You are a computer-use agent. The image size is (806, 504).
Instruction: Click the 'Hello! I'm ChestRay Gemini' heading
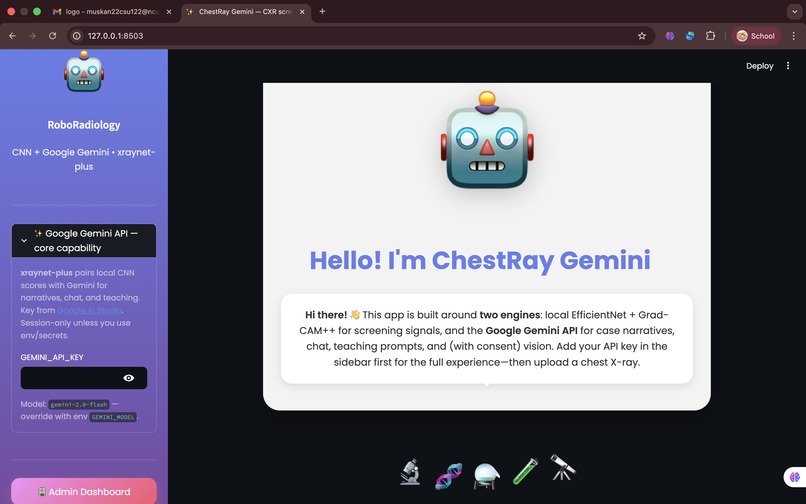[480, 260]
